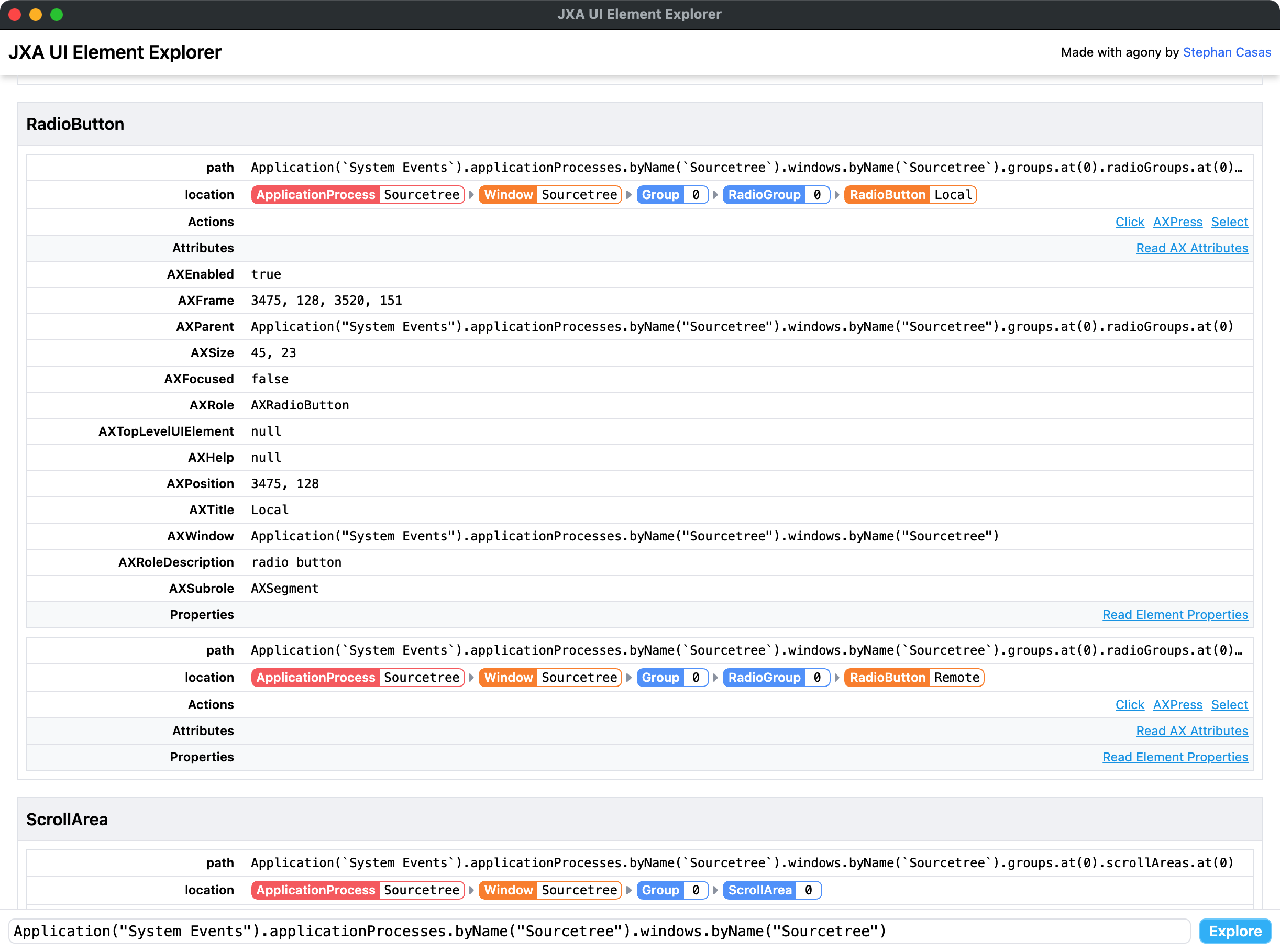The width and height of the screenshot is (1280, 952).
Task: Click the path input field at bottom
Action: (599, 931)
